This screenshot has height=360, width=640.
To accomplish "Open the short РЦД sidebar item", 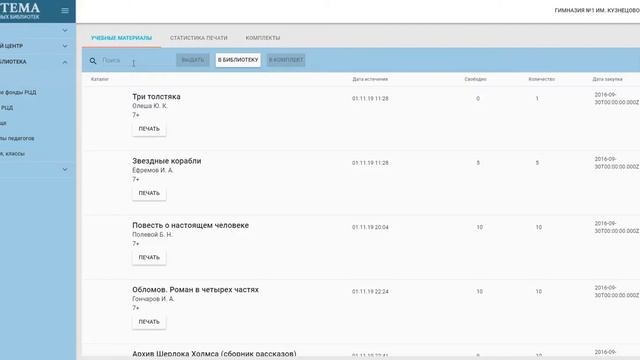I will coord(7,108).
